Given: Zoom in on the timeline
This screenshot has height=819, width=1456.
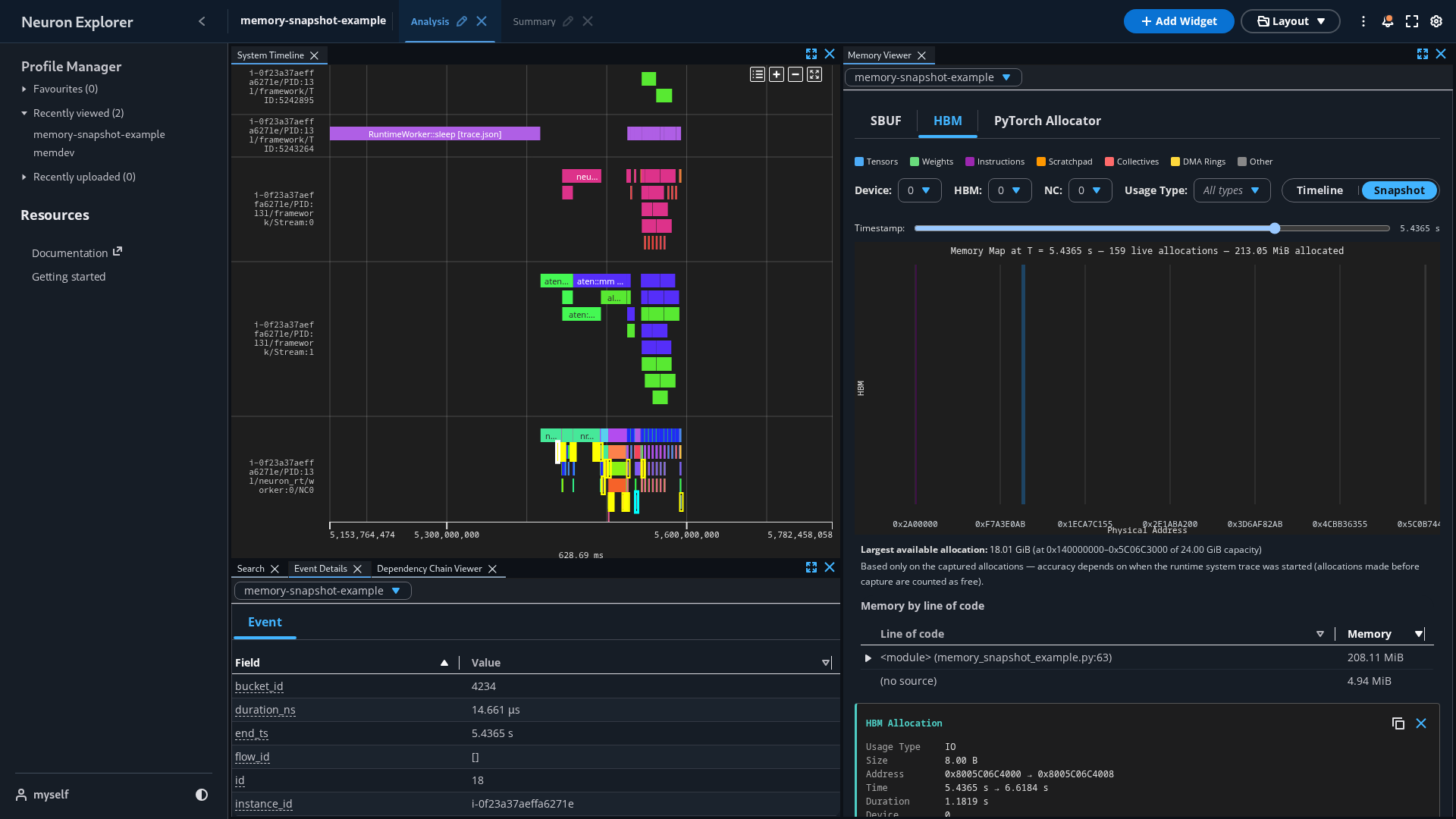Looking at the screenshot, I should [x=777, y=74].
